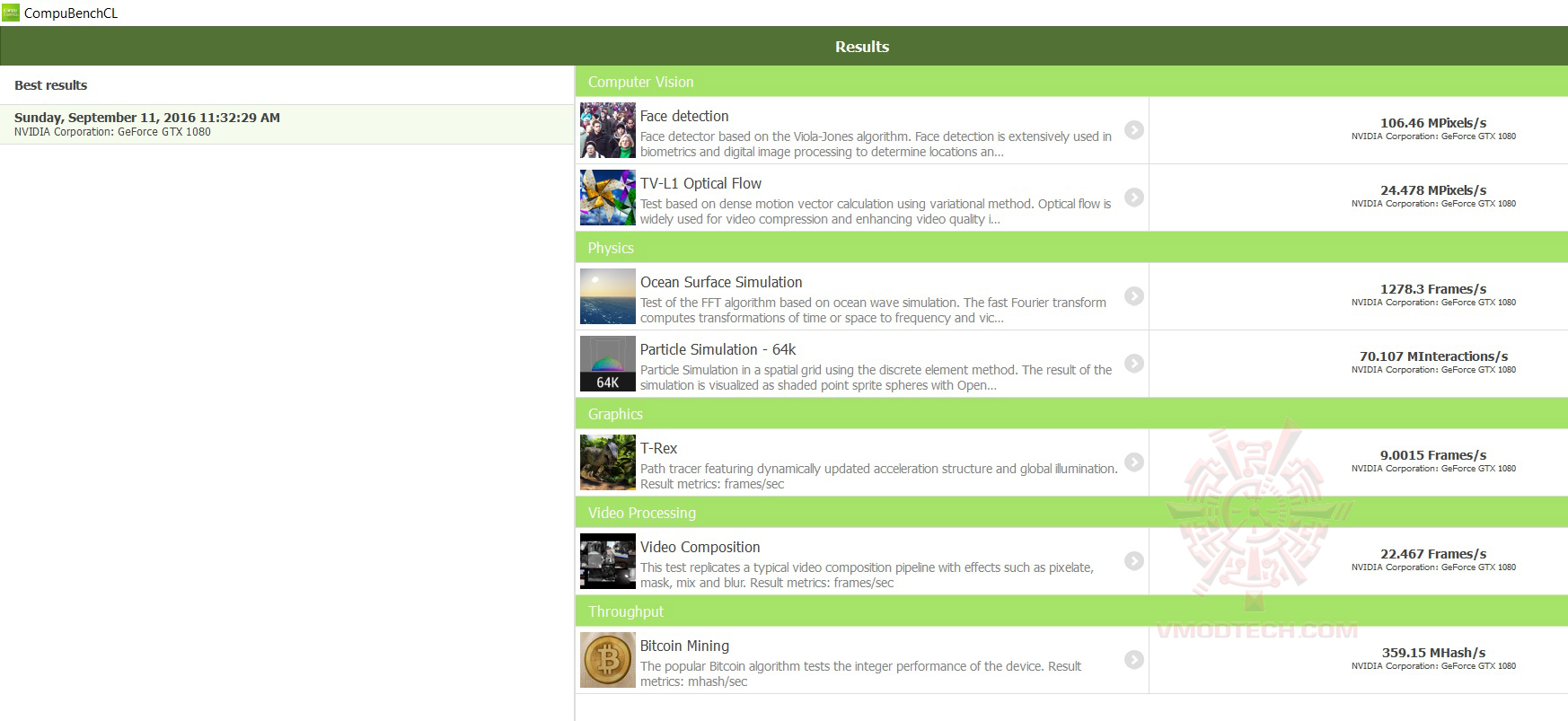Open TV-L1 Optical Flow details arrow

tap(1134, 198)
